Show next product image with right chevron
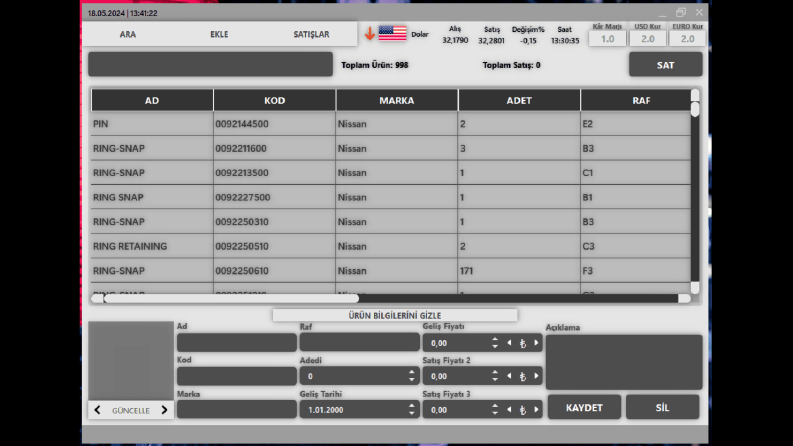This screenshot has height=446, width=793. coord(164,410)
